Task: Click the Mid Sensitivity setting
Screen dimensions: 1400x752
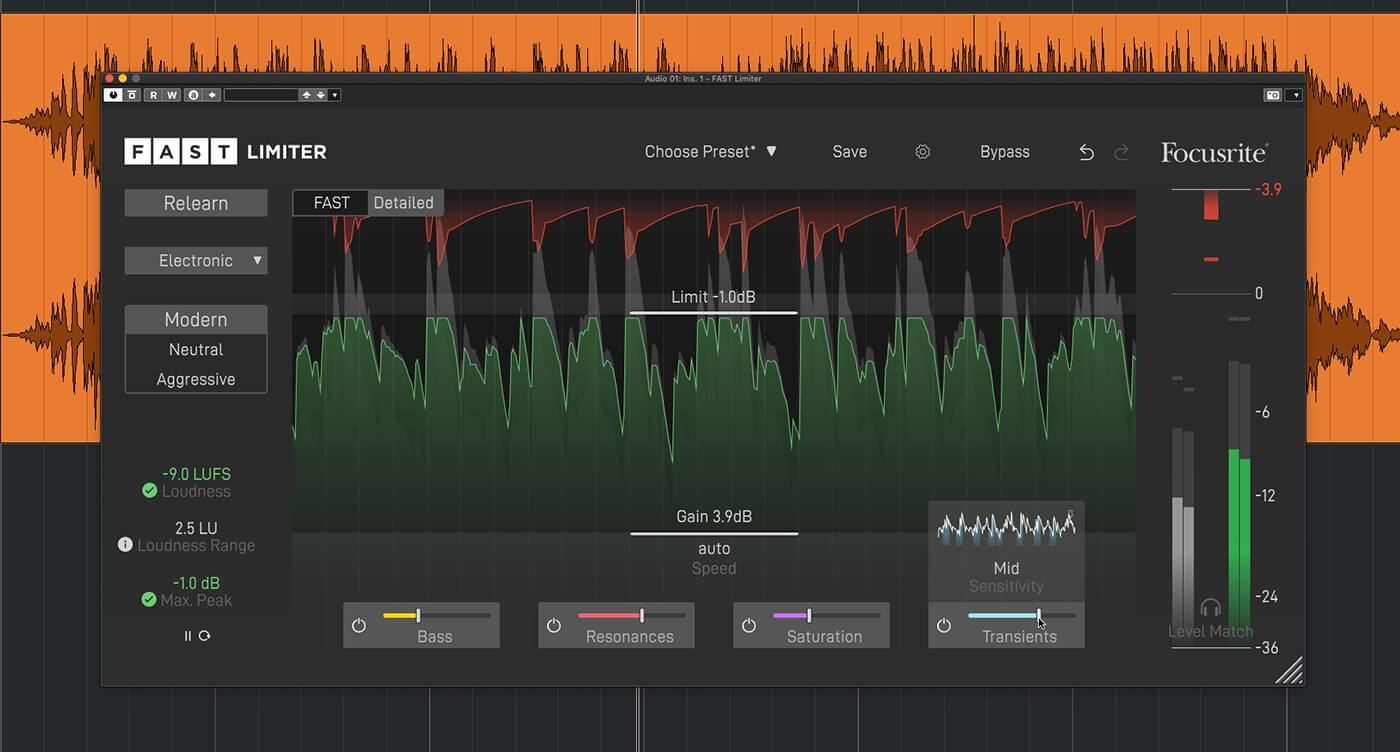Action: [1006, 577]
